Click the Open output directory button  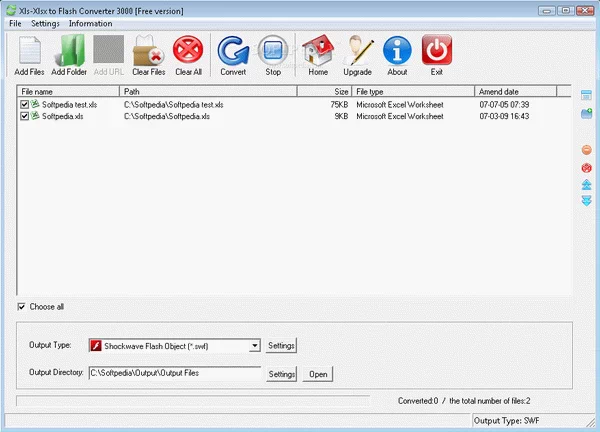coord(318,374)
